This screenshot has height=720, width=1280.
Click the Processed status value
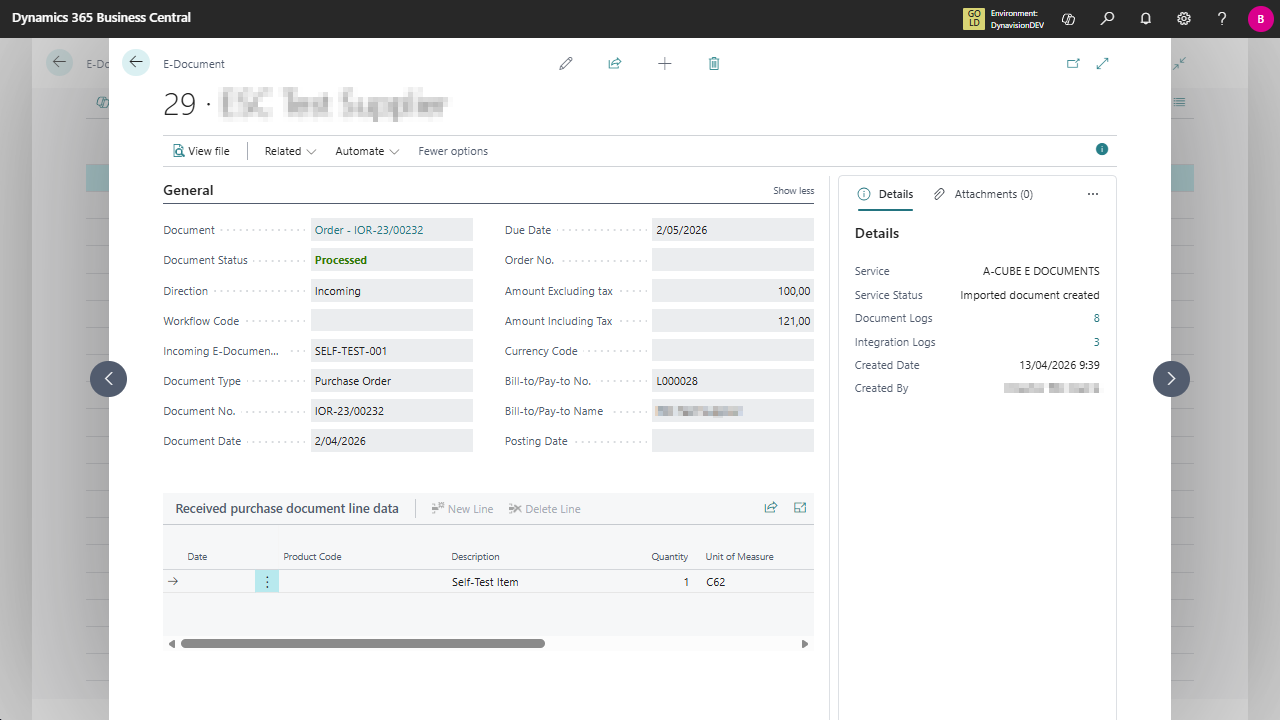click(x=341, y=260)
